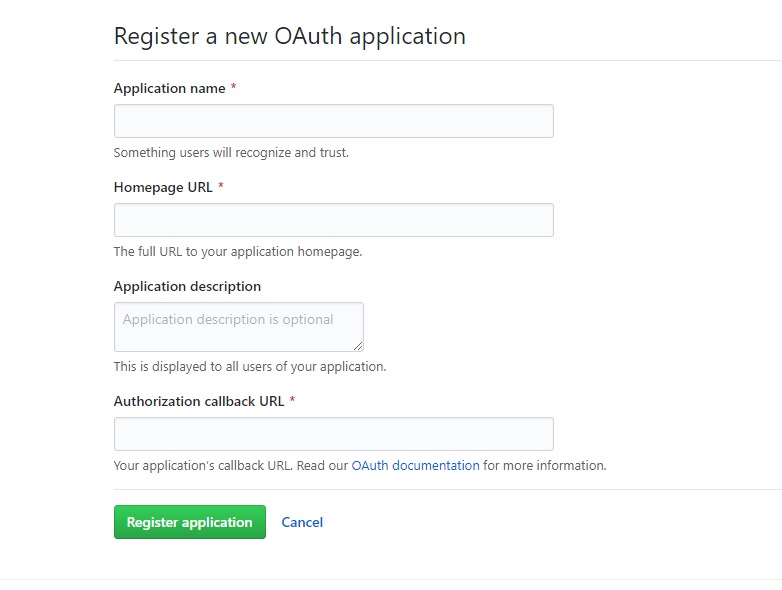The height and width of the screenshot is (590, 782).
Task: Click the "Register a new OAuth application" heading
Action: [289, 36]
